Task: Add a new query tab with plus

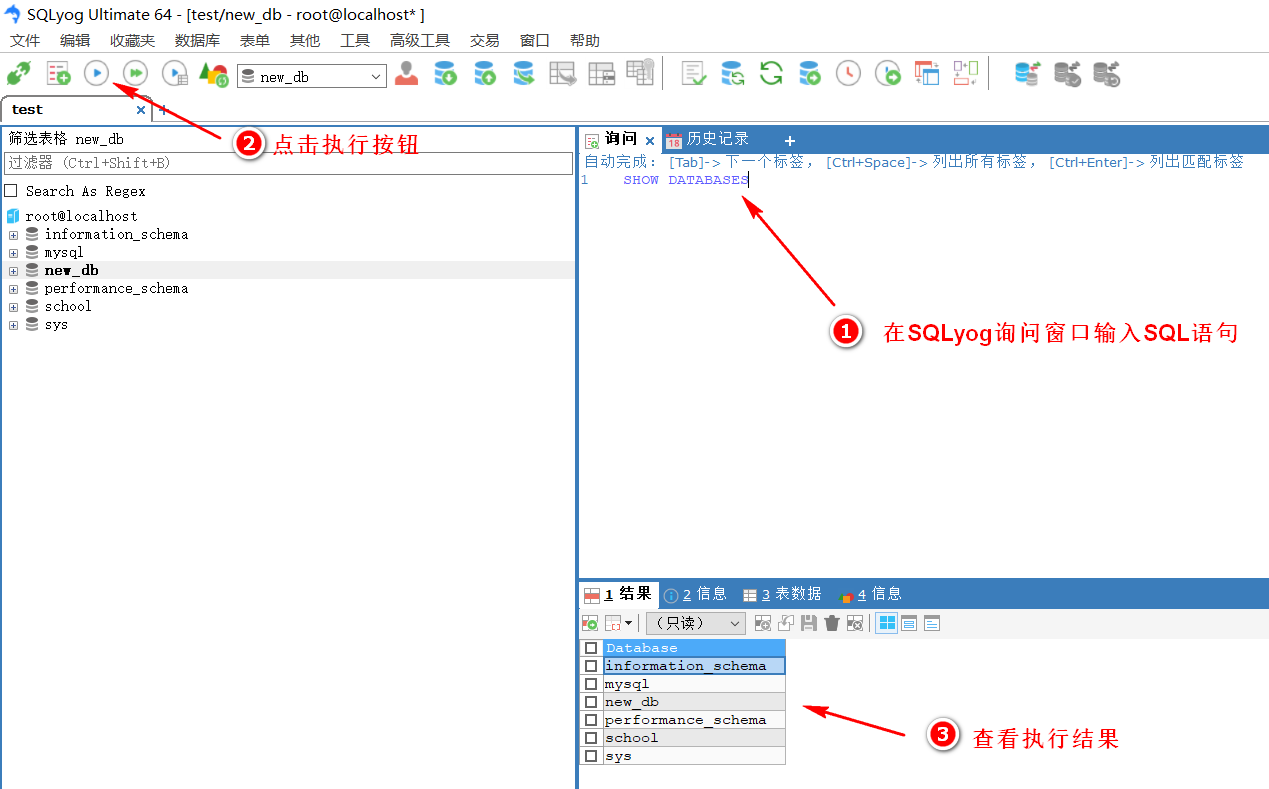Action: pyautogui.click(x=789, y=141)
